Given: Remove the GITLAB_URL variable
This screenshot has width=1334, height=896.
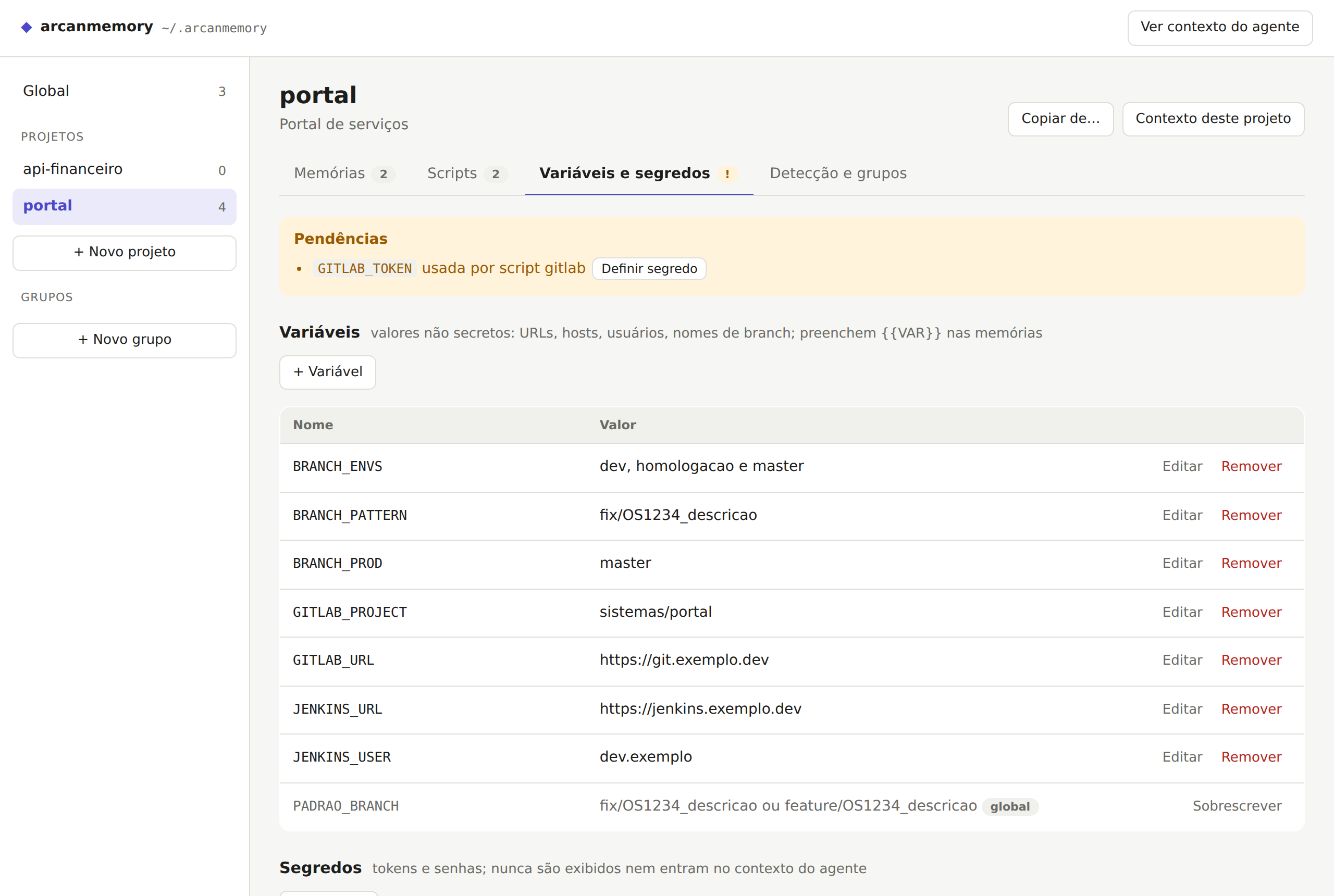Looking at the screenshot, I should point(1251,661).
